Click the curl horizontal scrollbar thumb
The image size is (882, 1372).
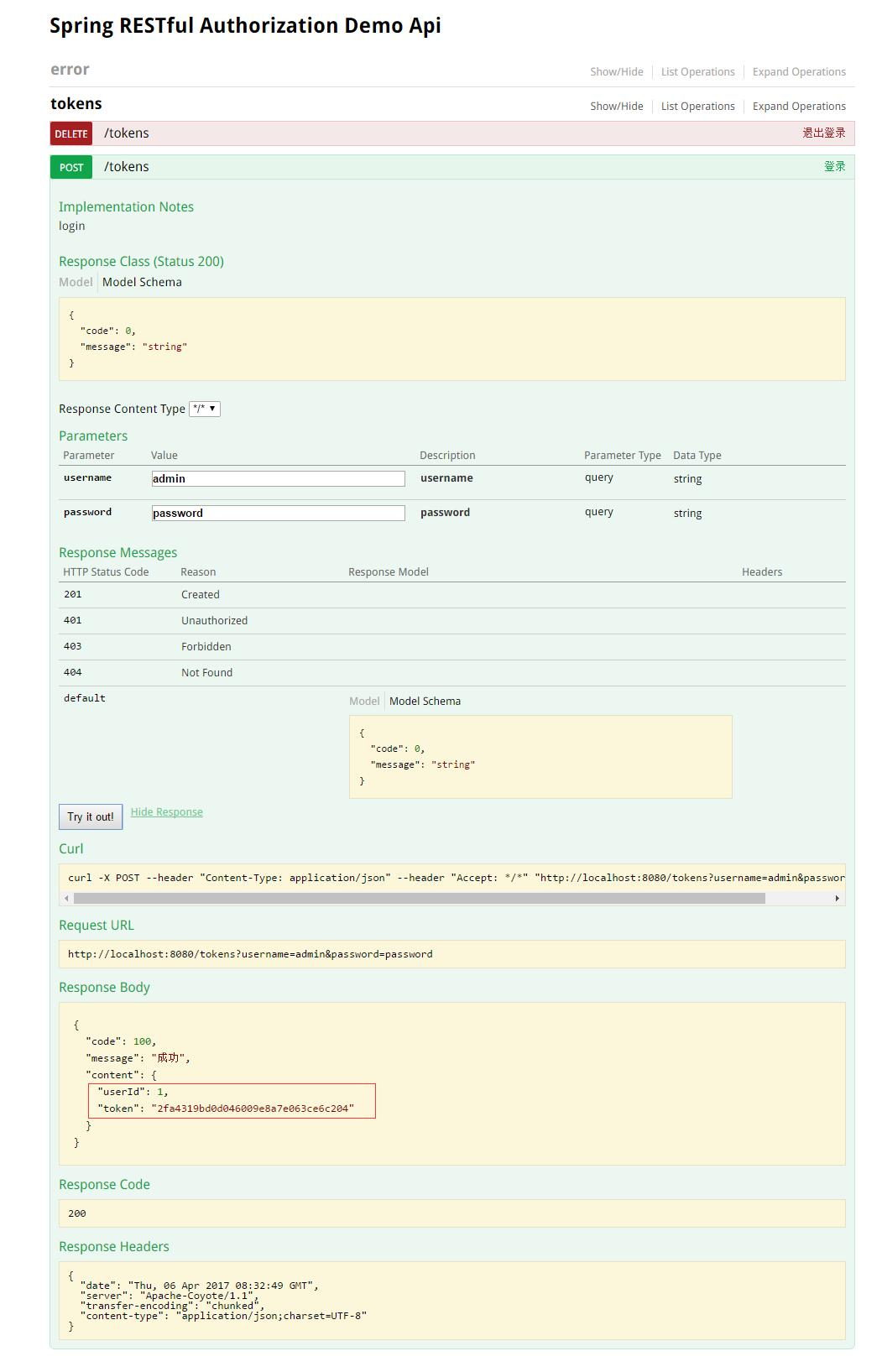tap(420, 898)
